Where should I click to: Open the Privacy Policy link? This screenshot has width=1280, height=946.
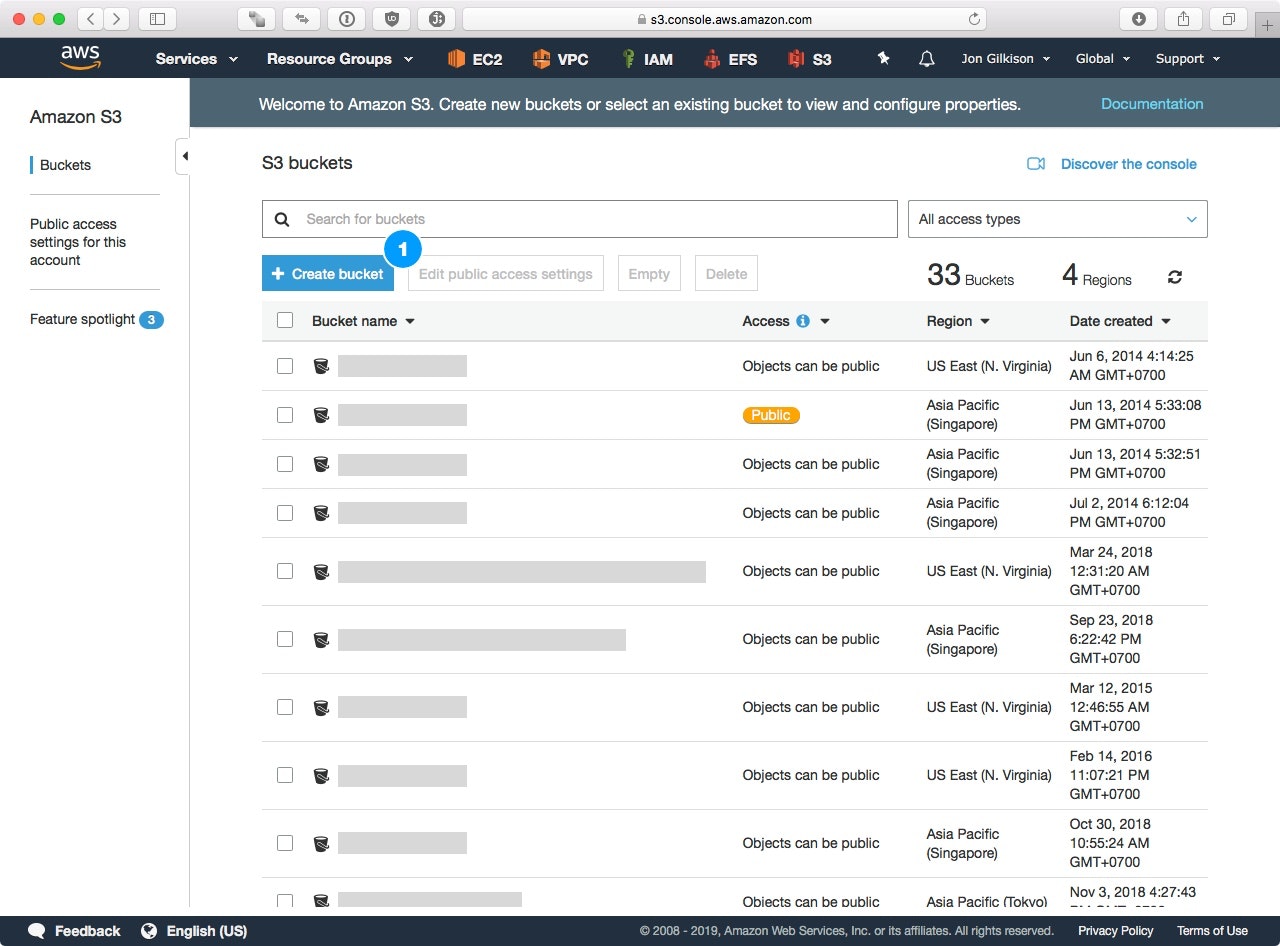pos(1116,931)
